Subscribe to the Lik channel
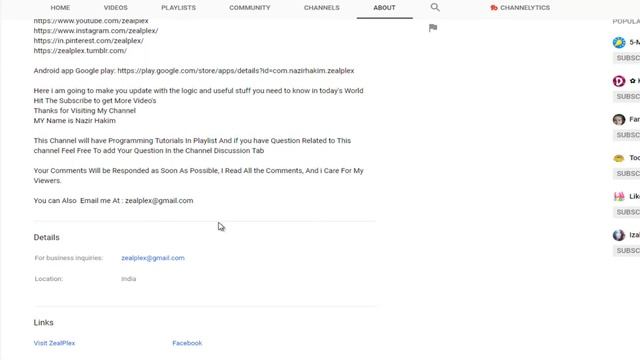640x360 pixels. click(627, 212)
